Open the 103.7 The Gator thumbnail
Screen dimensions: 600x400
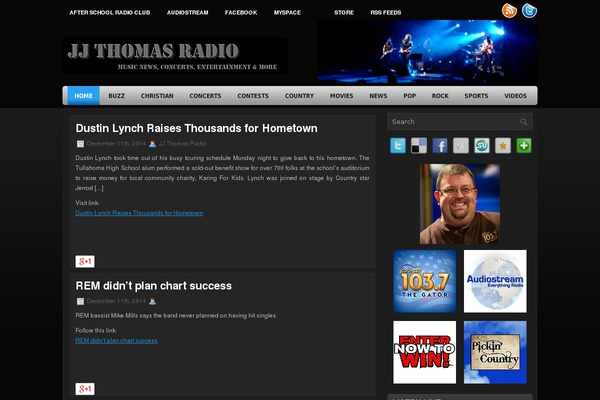(x=425, y=281)
